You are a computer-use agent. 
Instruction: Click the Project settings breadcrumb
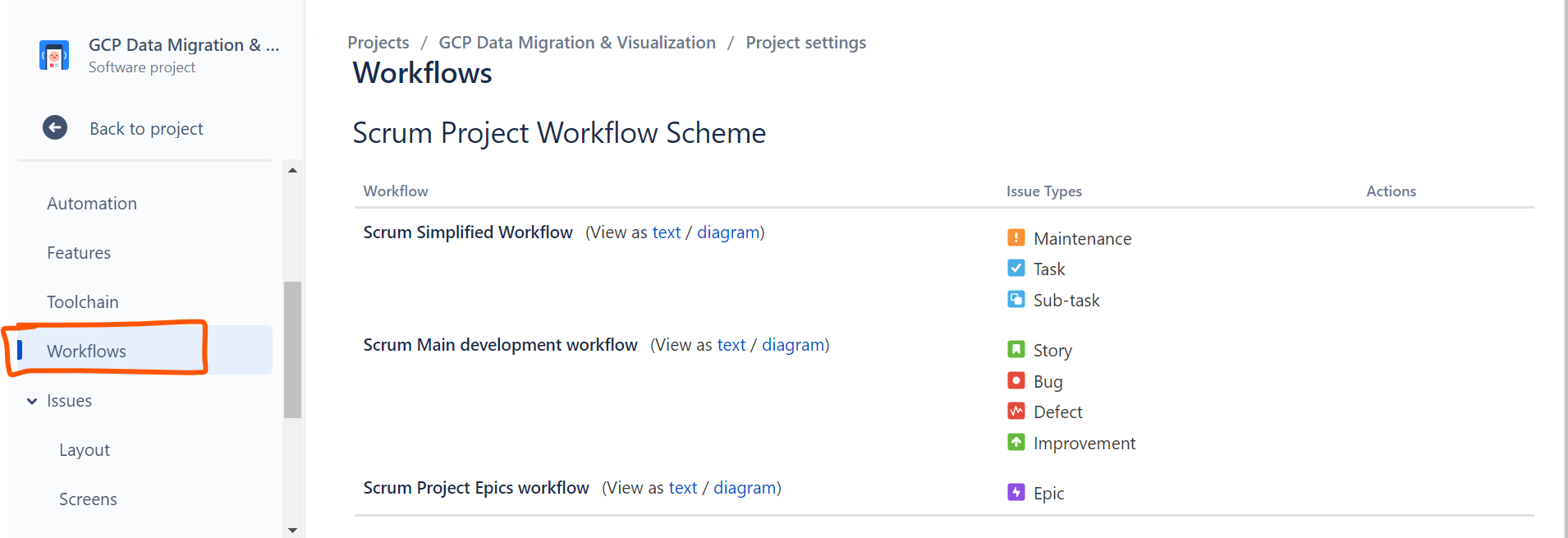tap(806, 43)
